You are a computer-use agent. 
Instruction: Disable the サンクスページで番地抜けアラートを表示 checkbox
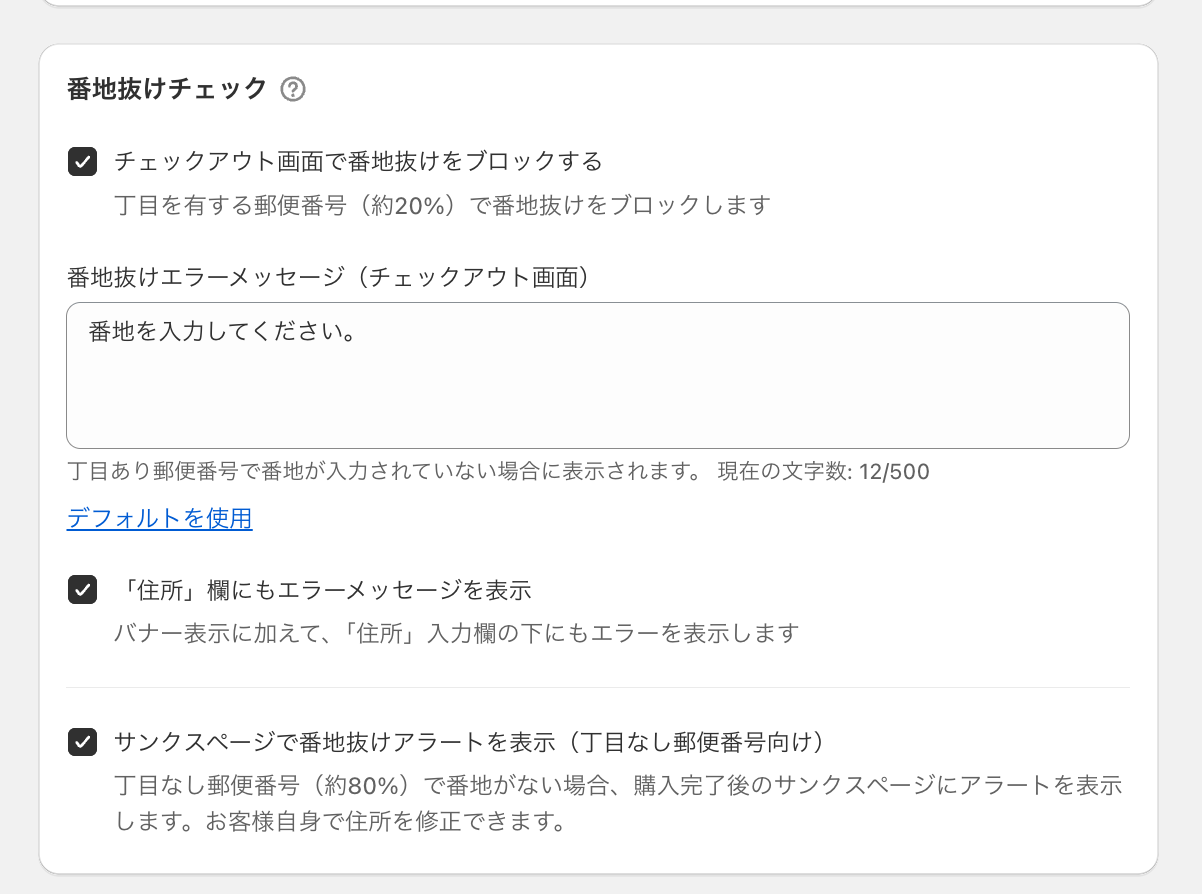click(x=82, y=742)
